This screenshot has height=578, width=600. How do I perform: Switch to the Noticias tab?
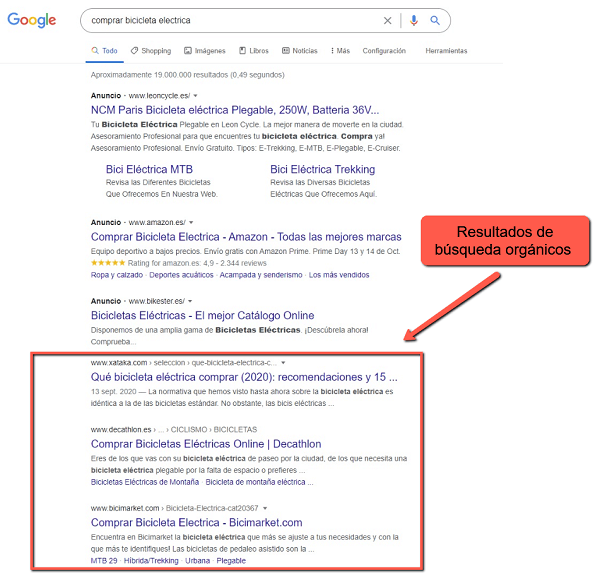[300, 51]
